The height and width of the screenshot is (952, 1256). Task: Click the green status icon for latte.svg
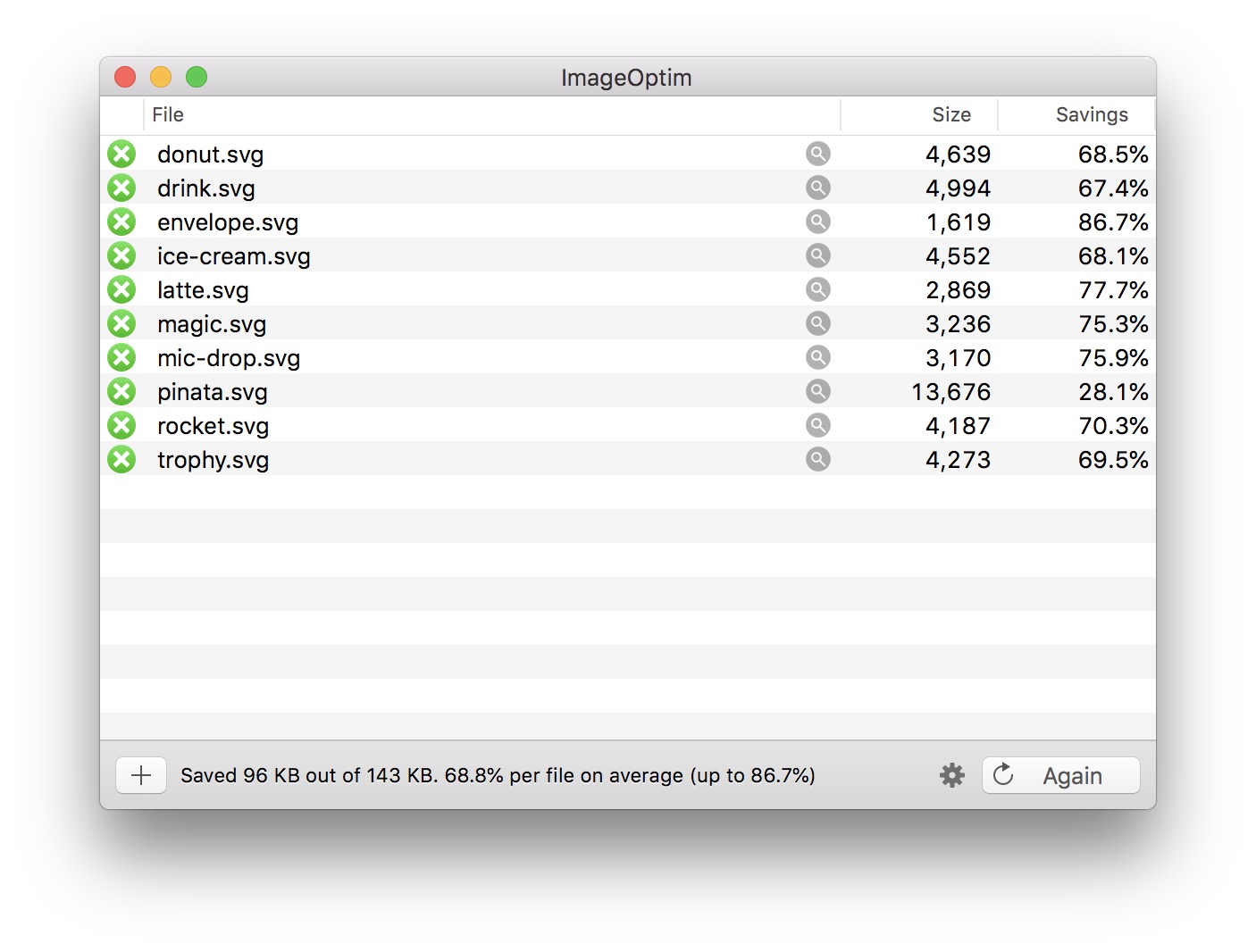[121, 289]
